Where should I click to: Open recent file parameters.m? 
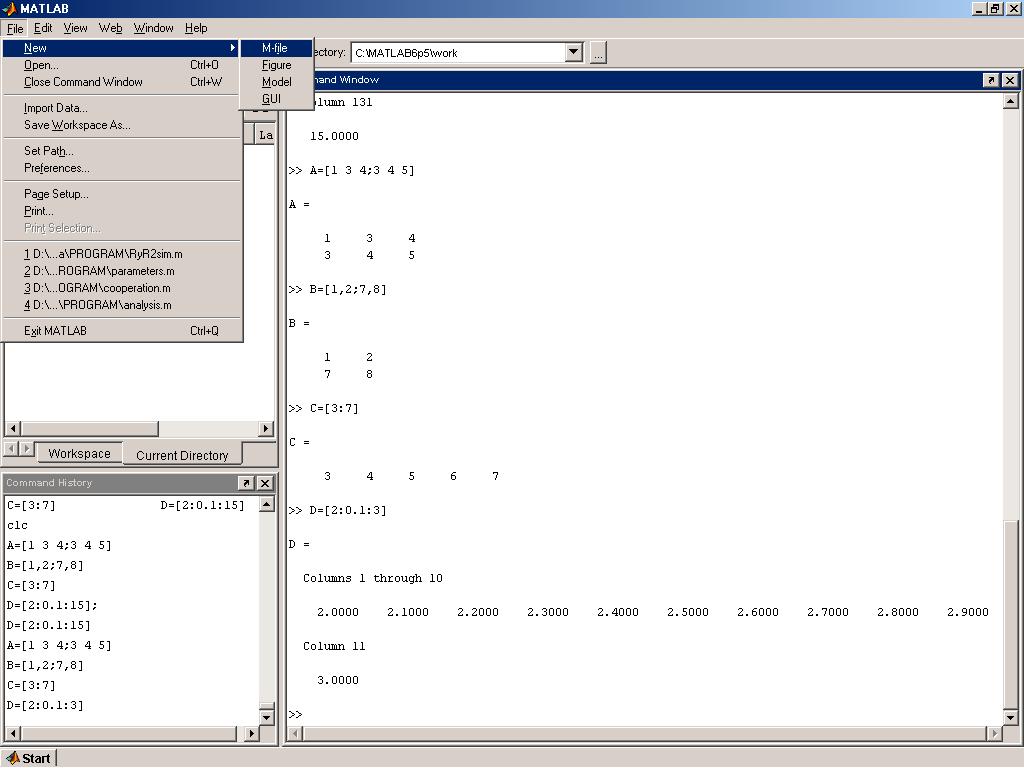point(121,271)
